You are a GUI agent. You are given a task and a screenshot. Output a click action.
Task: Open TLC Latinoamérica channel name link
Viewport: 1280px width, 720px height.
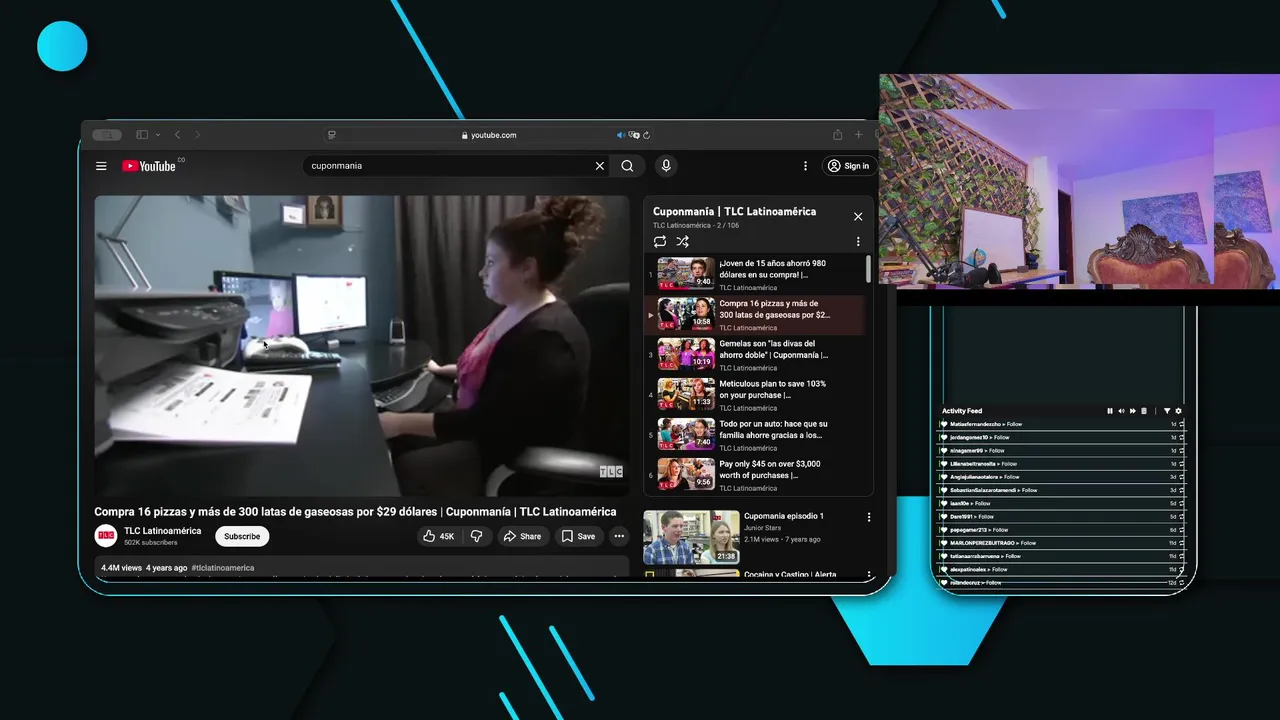coord(162,531)
